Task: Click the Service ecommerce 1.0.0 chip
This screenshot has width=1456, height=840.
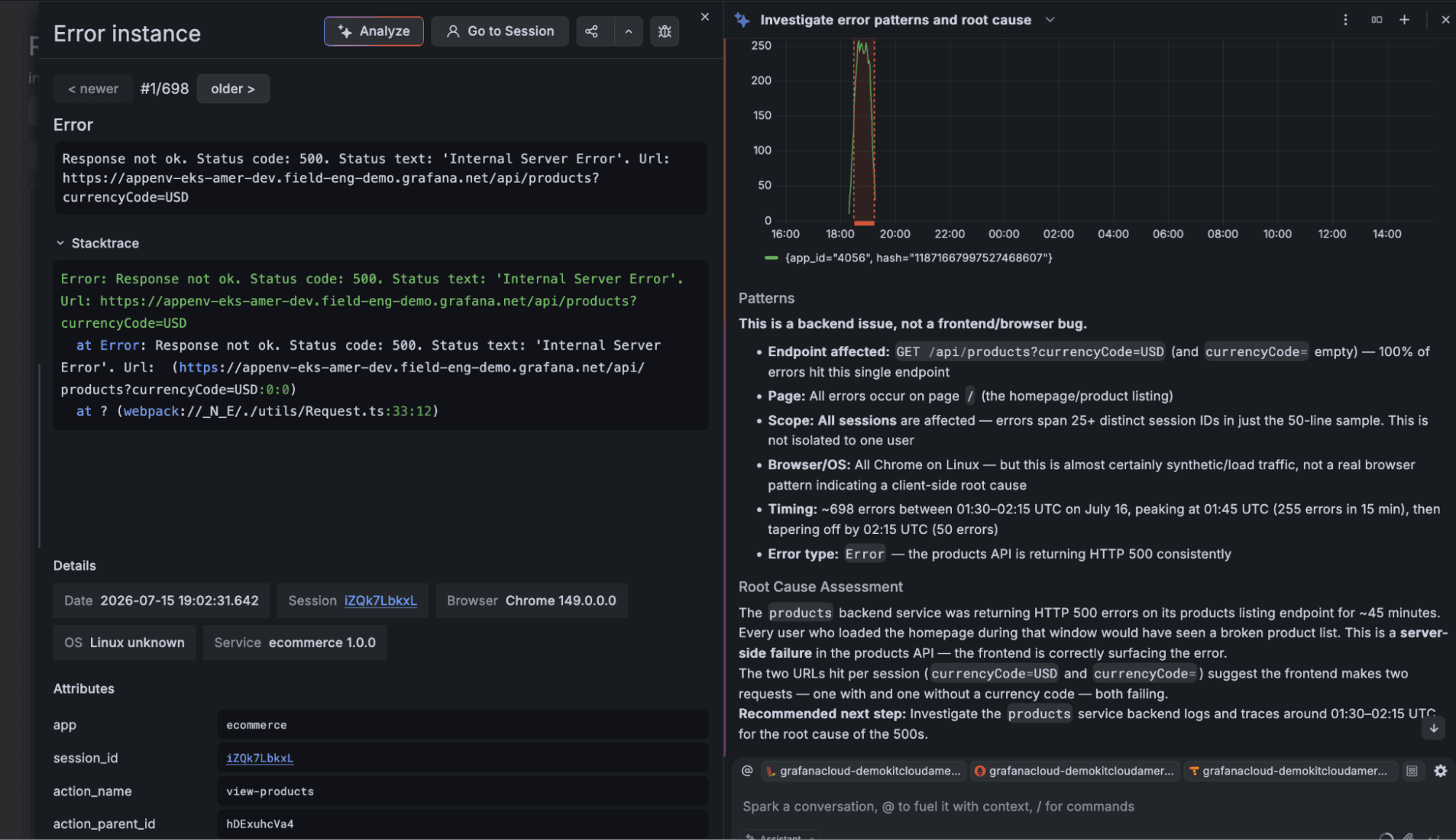Action: pyautogui.click(x=294, y=643)
